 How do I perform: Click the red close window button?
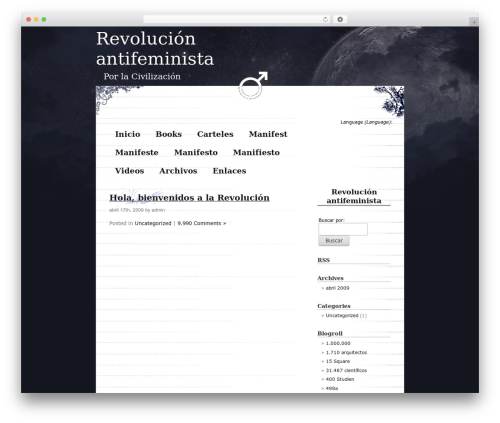point(29,19)
